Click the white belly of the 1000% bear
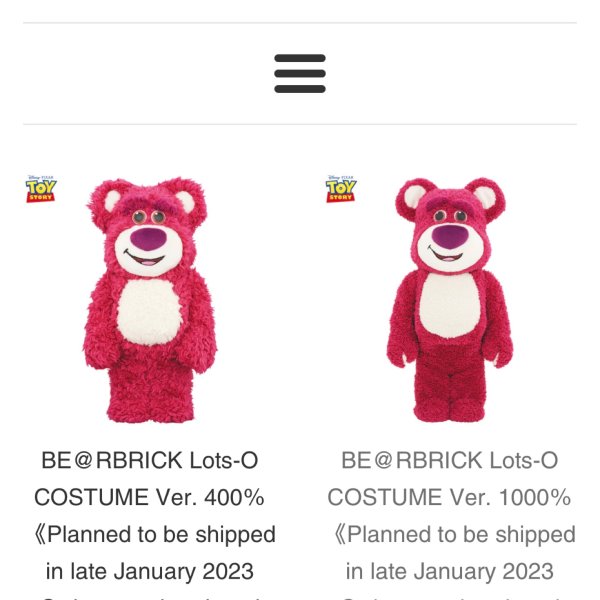Screen dimensions: 600x600 [x=450, y=305]
